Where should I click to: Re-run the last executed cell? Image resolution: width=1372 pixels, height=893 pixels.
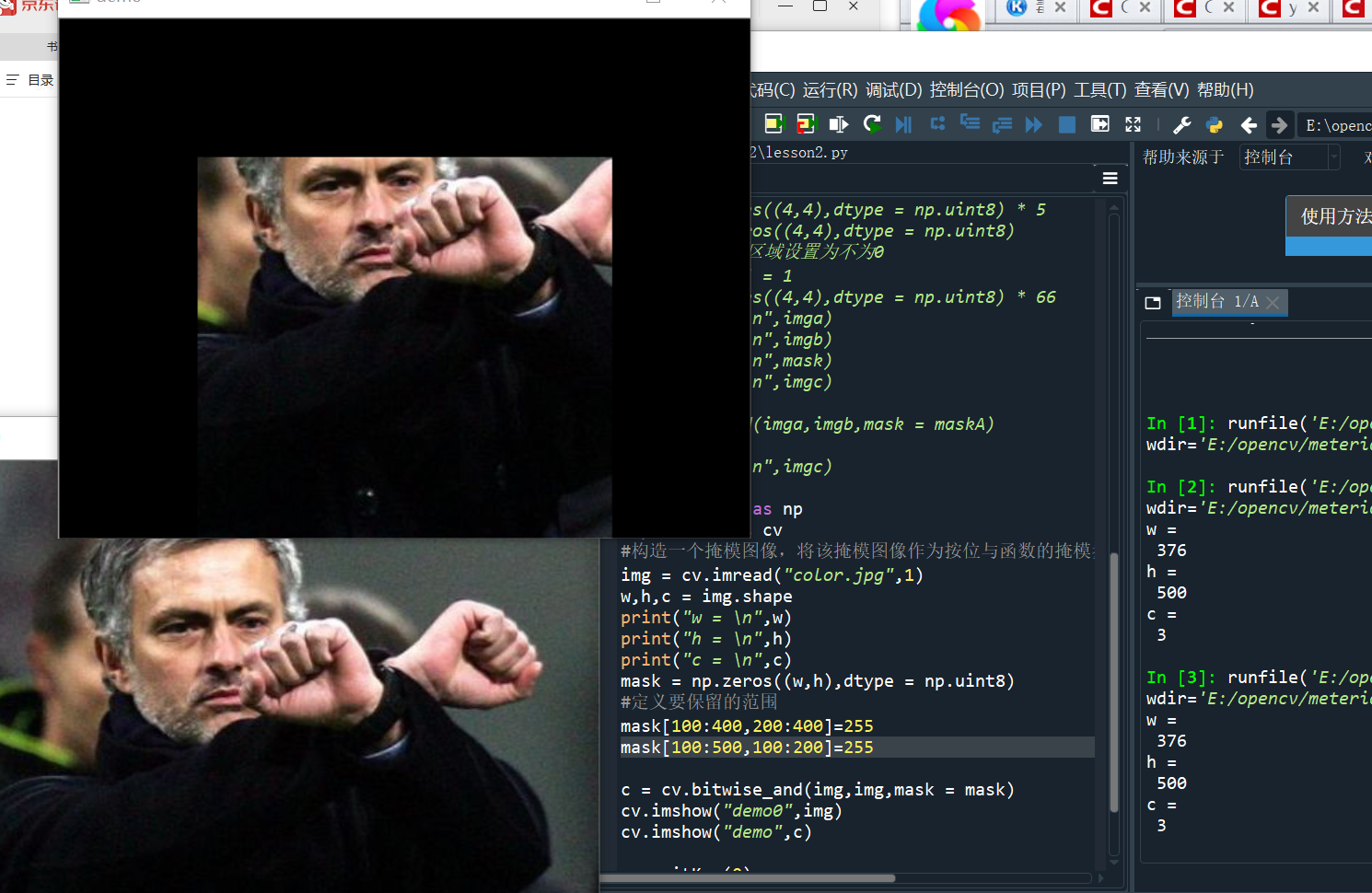click(x=872, y=124)
